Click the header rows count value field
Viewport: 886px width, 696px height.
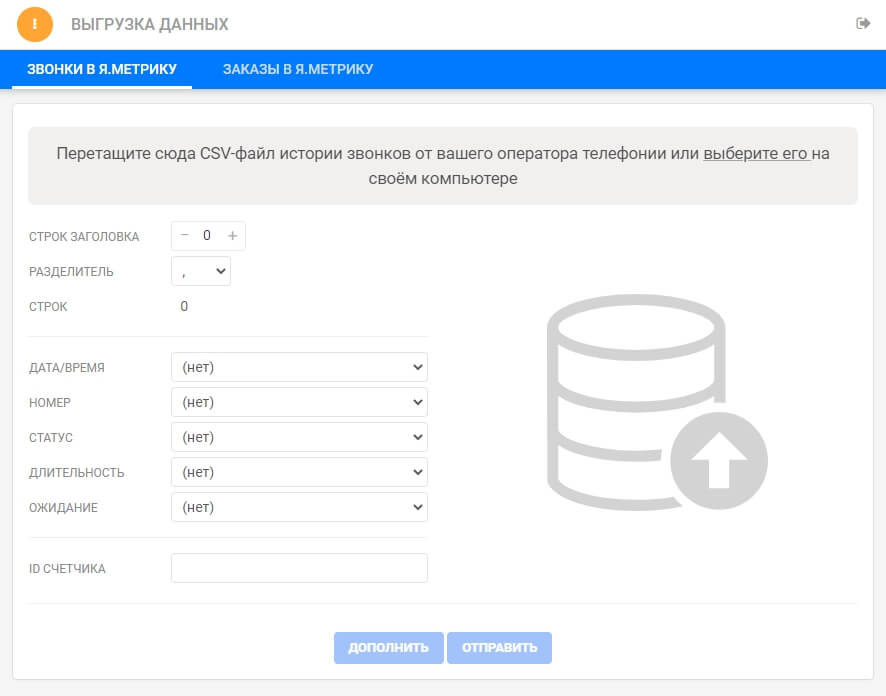coord(207,236)
